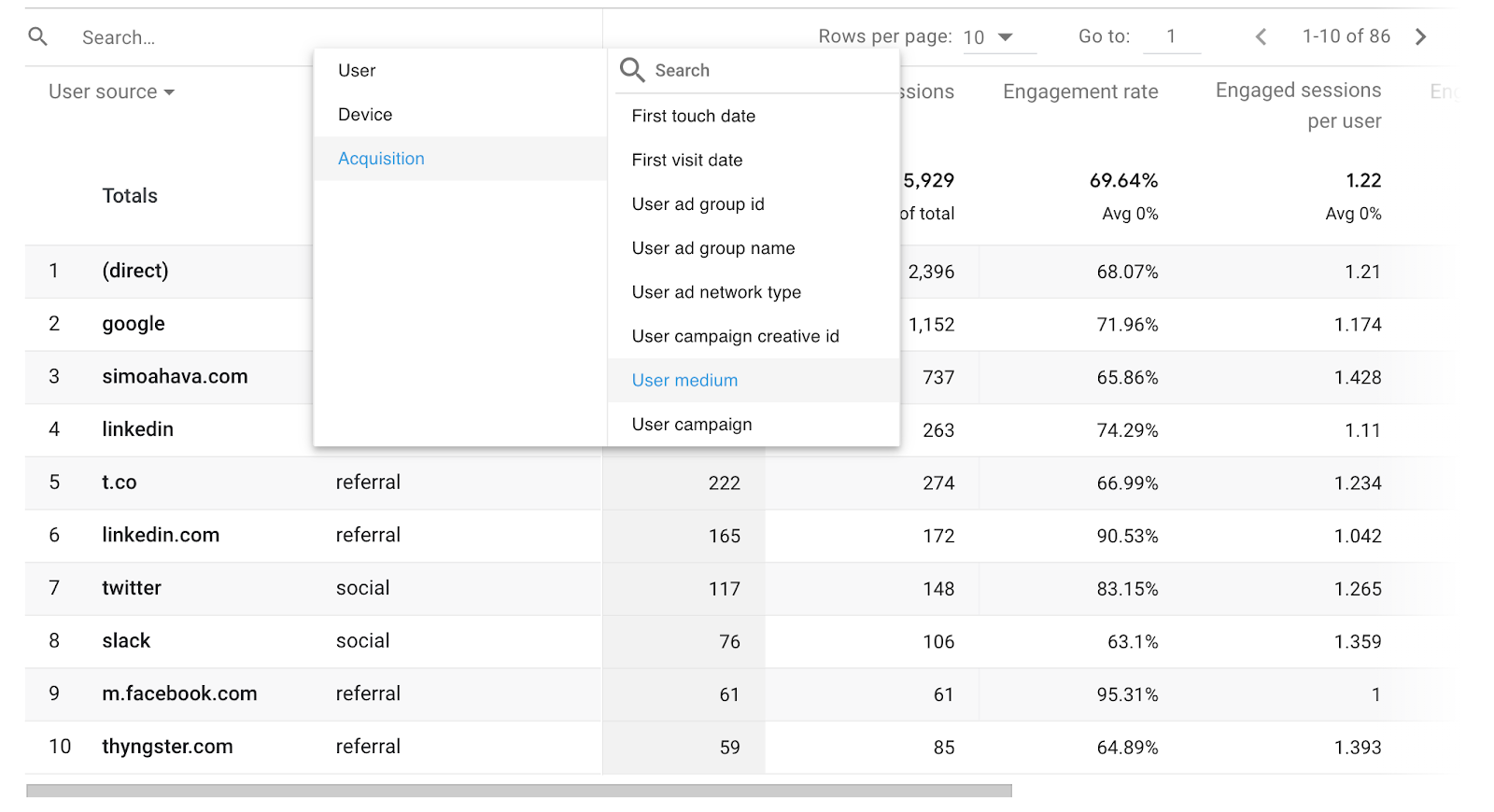Image resolution: width=1494 pixels, height=812 pixels.
Task: Select the Device category
Action: click(365, 115)
